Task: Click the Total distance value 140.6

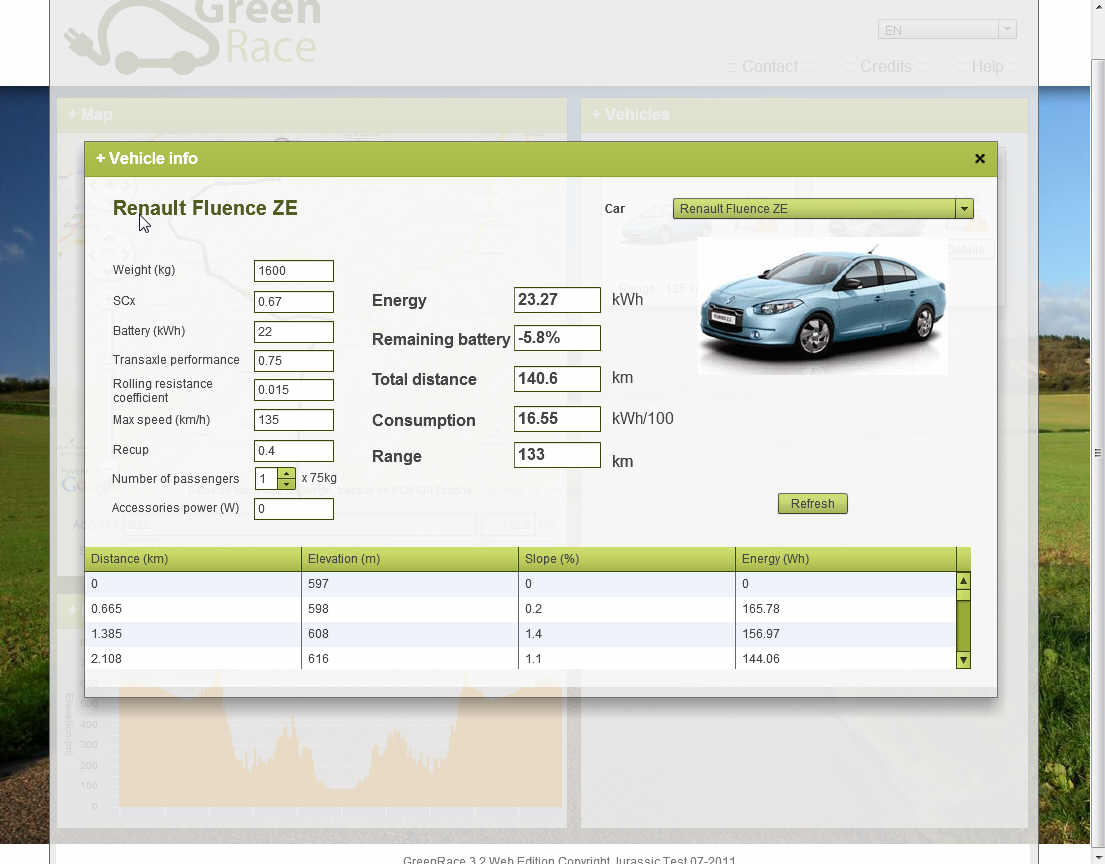Action: pyautogui.click(x=557, y=379)
